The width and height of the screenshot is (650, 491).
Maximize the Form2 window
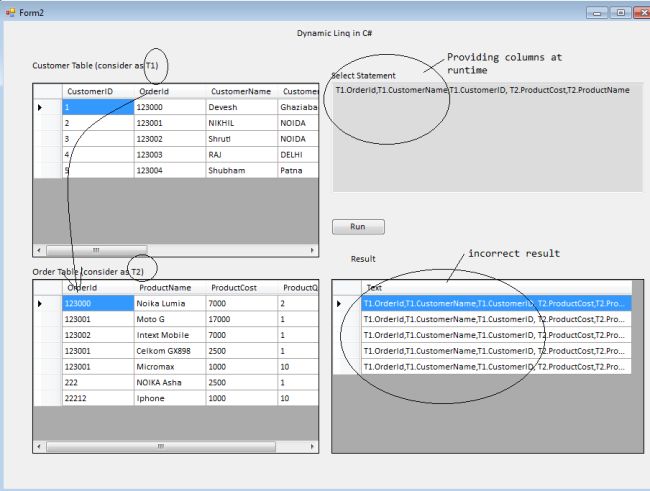coord(621,13)
